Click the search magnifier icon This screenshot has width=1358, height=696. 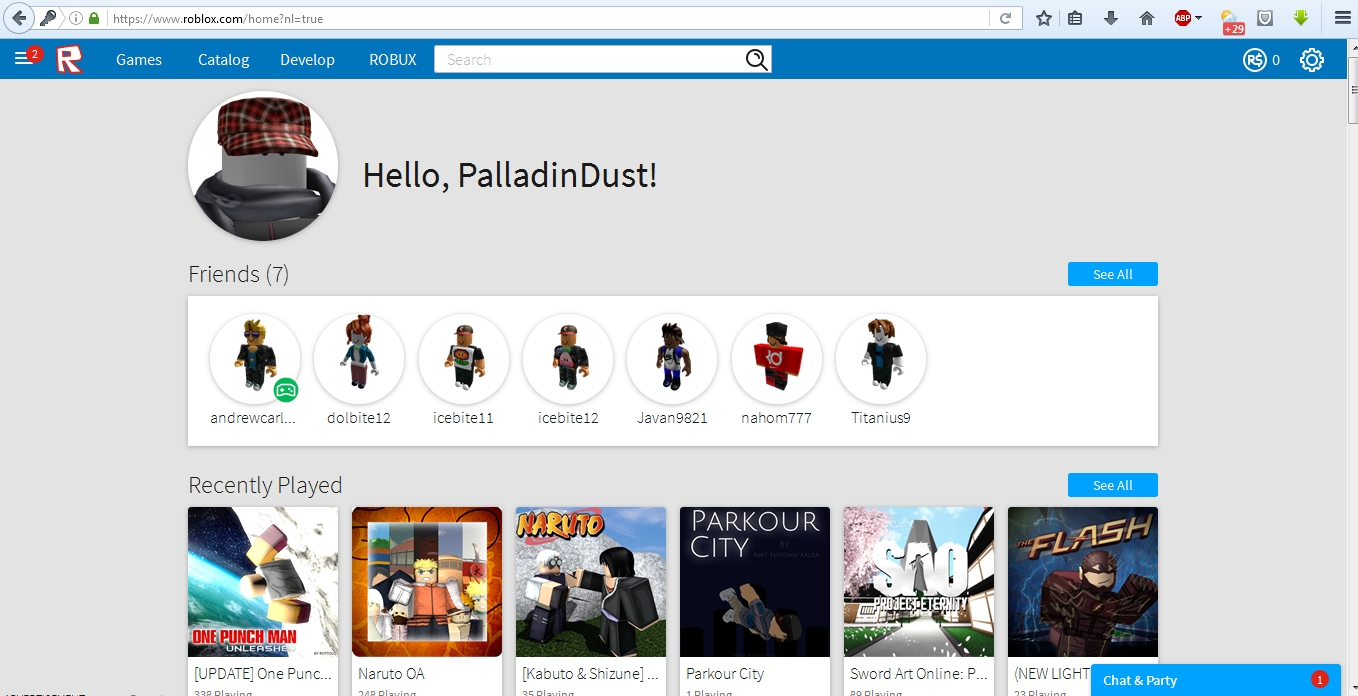tap(757, 60)
